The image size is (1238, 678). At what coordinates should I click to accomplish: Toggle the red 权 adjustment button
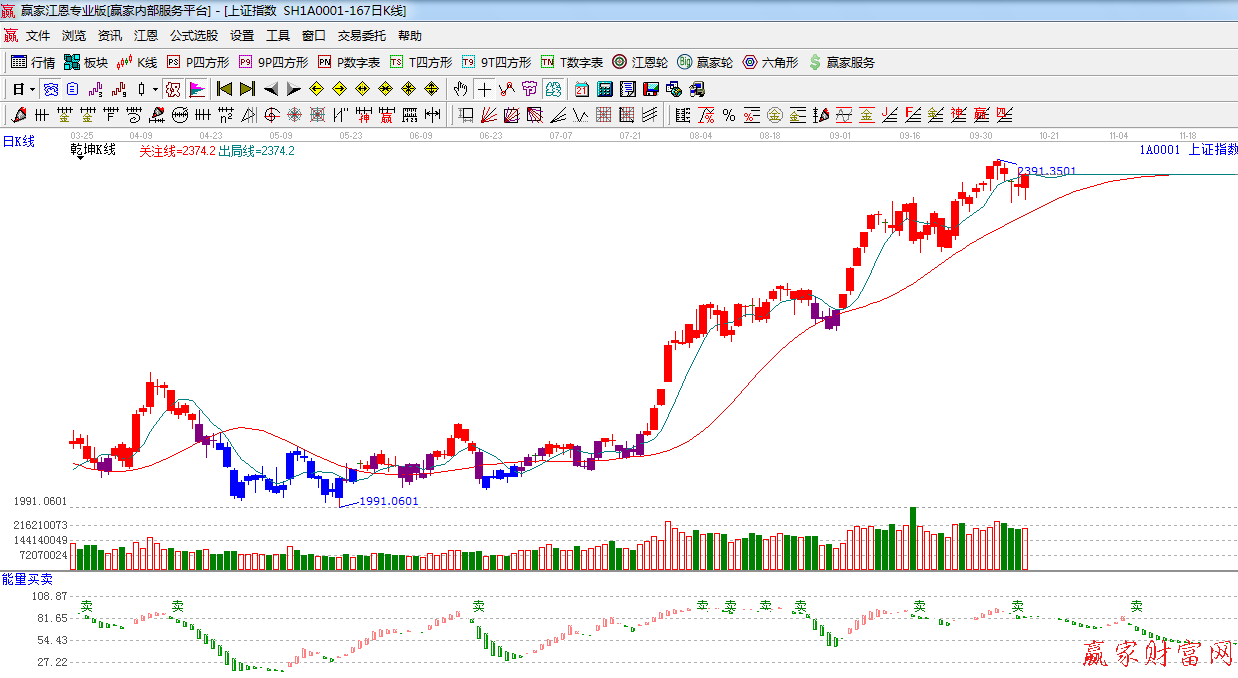(x=173, y=89)
